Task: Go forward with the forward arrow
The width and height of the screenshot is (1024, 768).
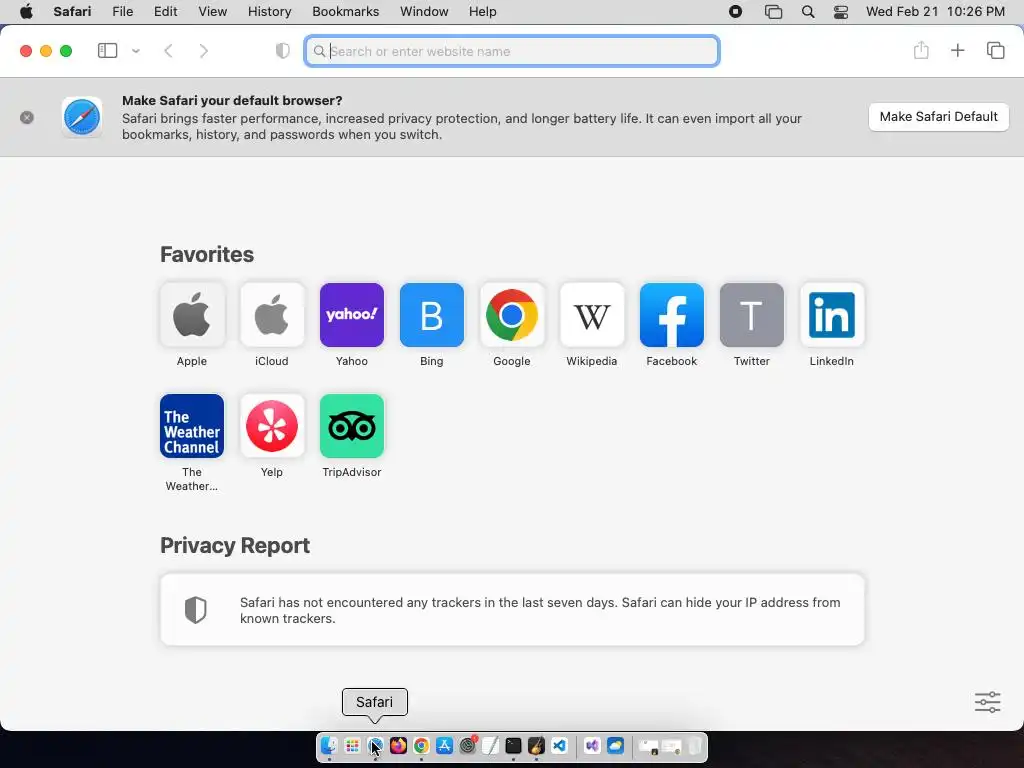Action: [x=204, y=51]
